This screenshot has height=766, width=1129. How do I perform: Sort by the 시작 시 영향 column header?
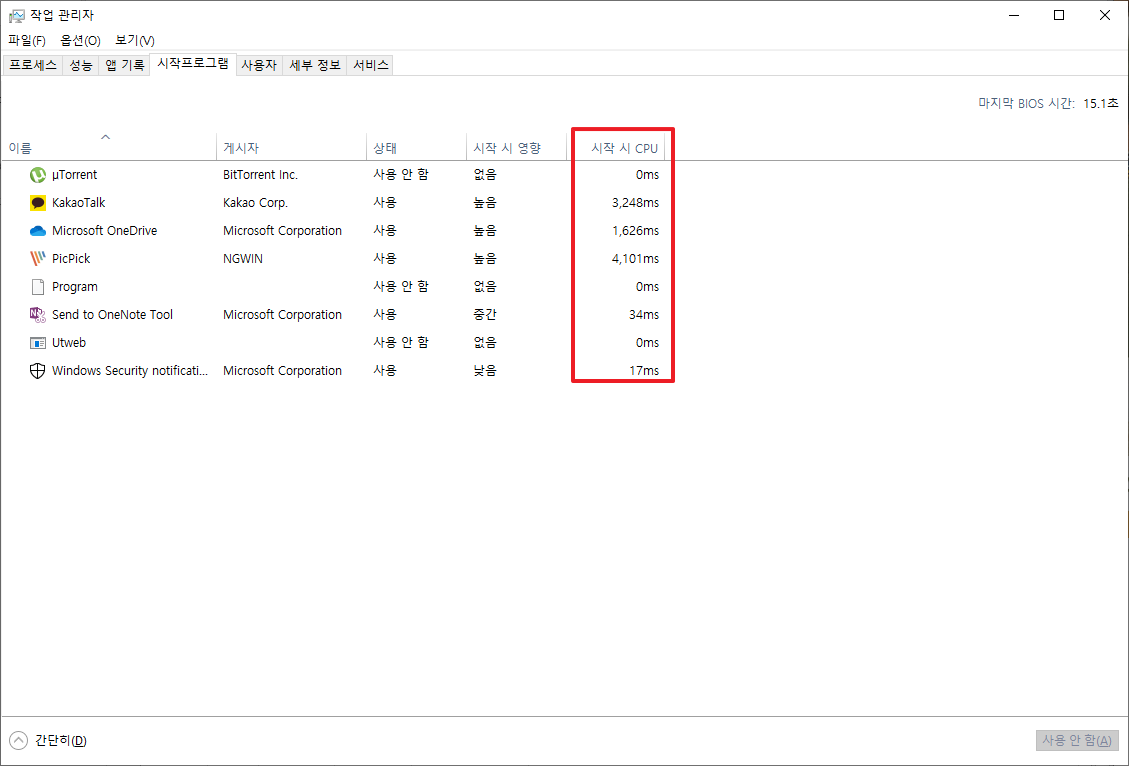click(516, 148)
